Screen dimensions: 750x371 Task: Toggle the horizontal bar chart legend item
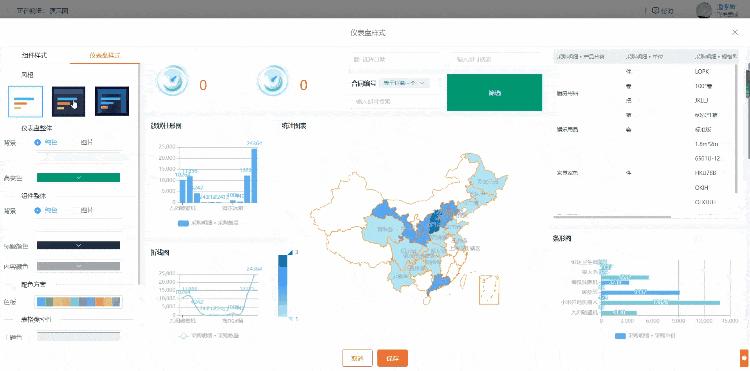pos(645,336)
